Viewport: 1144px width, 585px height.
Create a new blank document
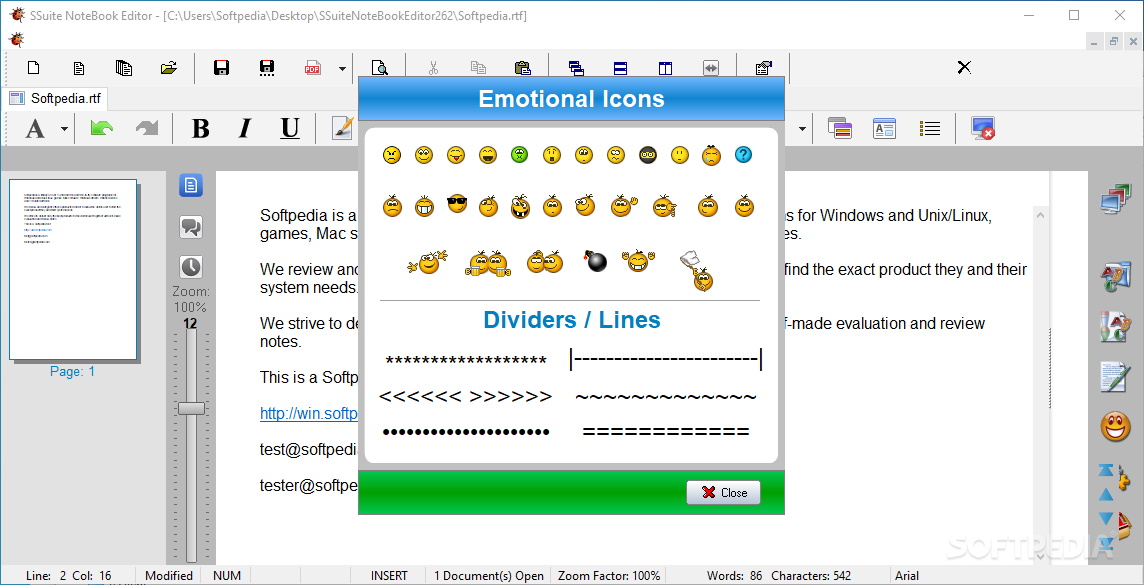click(34, 68)
